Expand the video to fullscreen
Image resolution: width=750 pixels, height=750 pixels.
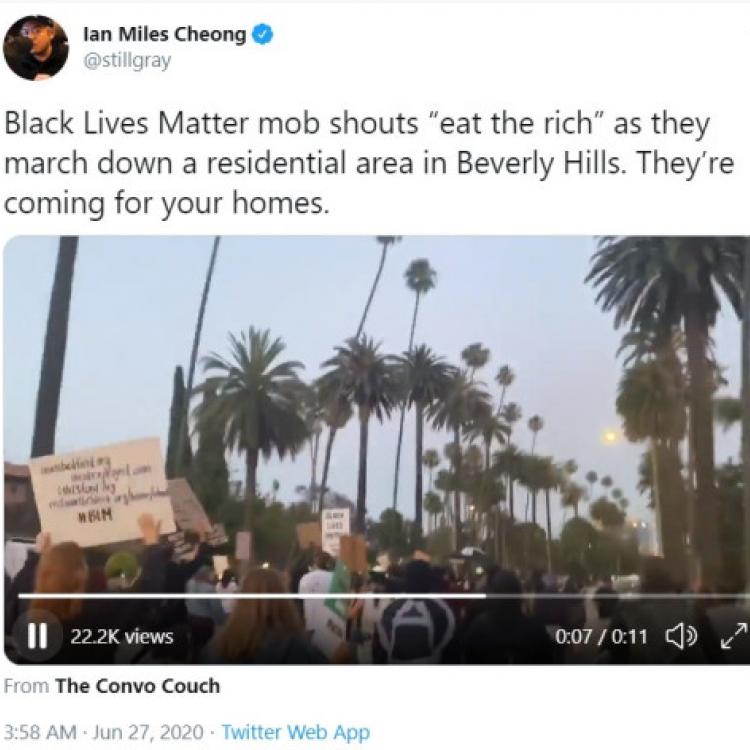(733, 636)
